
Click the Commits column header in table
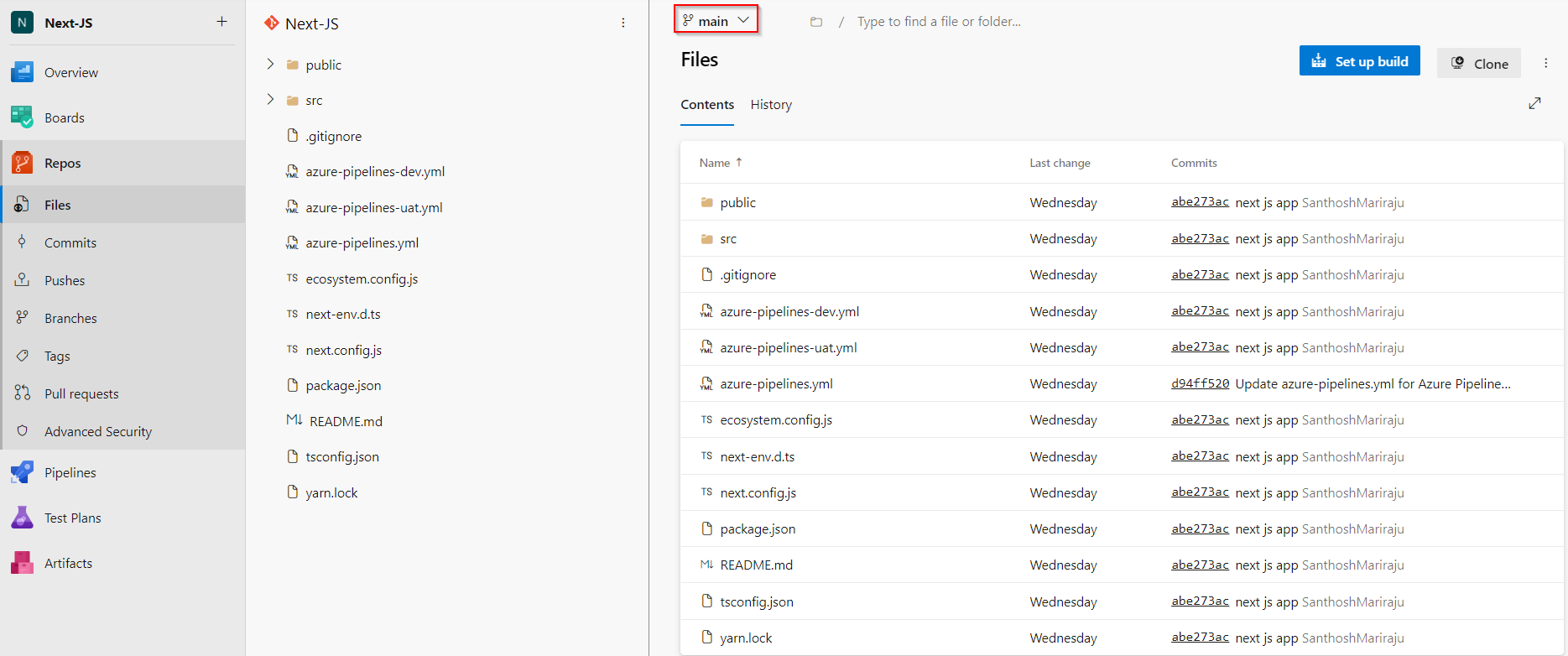[x=1194, y=163]
